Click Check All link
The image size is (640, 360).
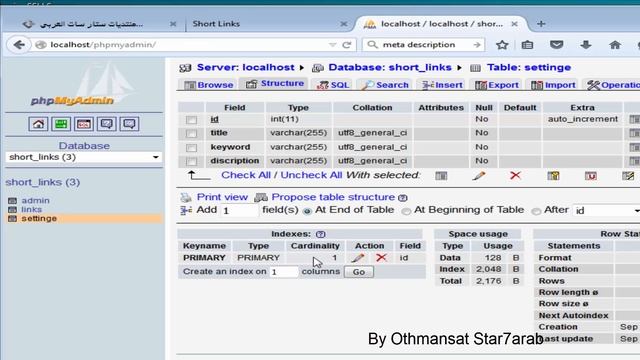(x=246, y=175)
